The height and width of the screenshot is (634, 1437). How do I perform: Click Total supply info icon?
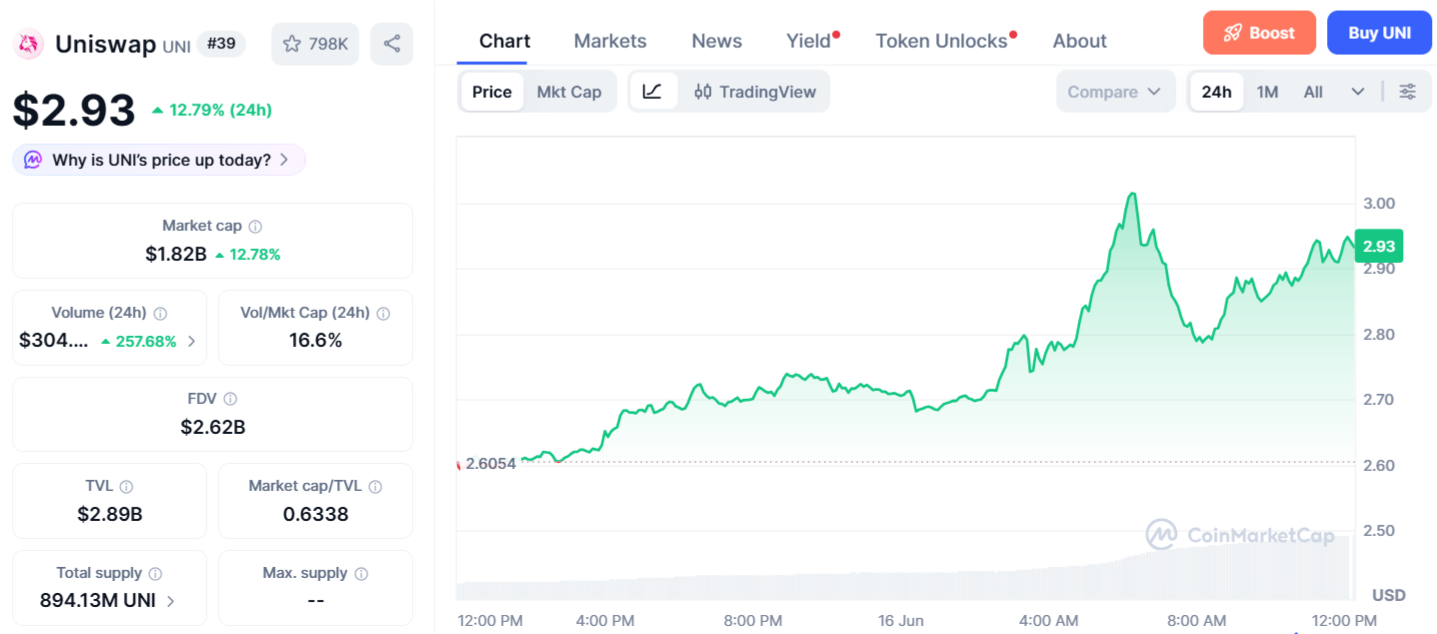[154, 574]
